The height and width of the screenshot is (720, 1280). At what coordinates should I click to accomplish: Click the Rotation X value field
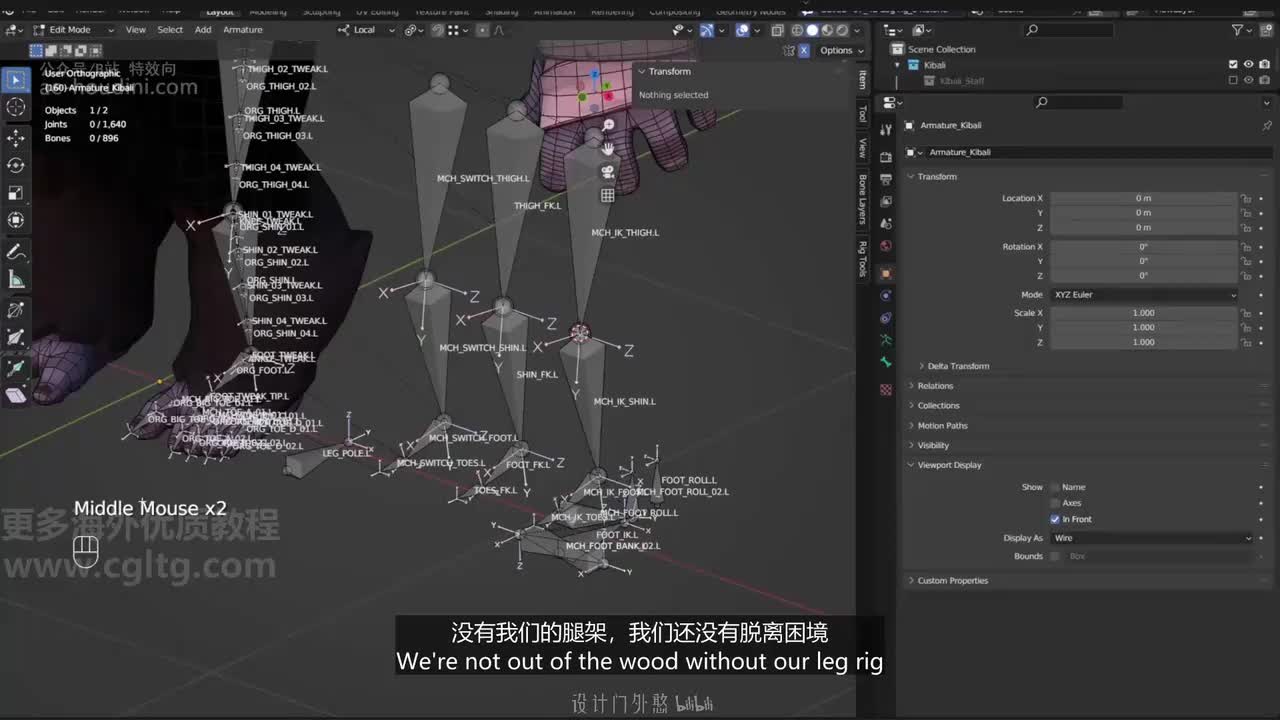(x=1143, y=247)
